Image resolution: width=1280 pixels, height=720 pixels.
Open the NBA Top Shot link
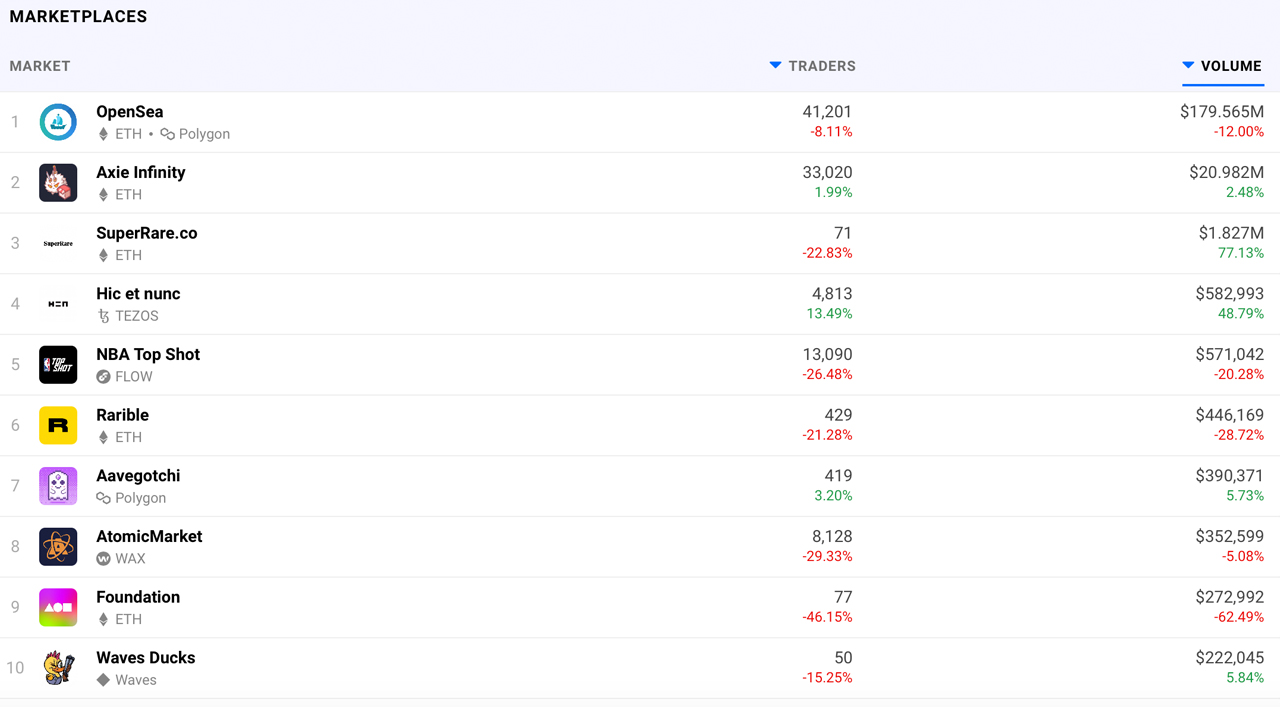pyautogui.click(x=148, y=354)
